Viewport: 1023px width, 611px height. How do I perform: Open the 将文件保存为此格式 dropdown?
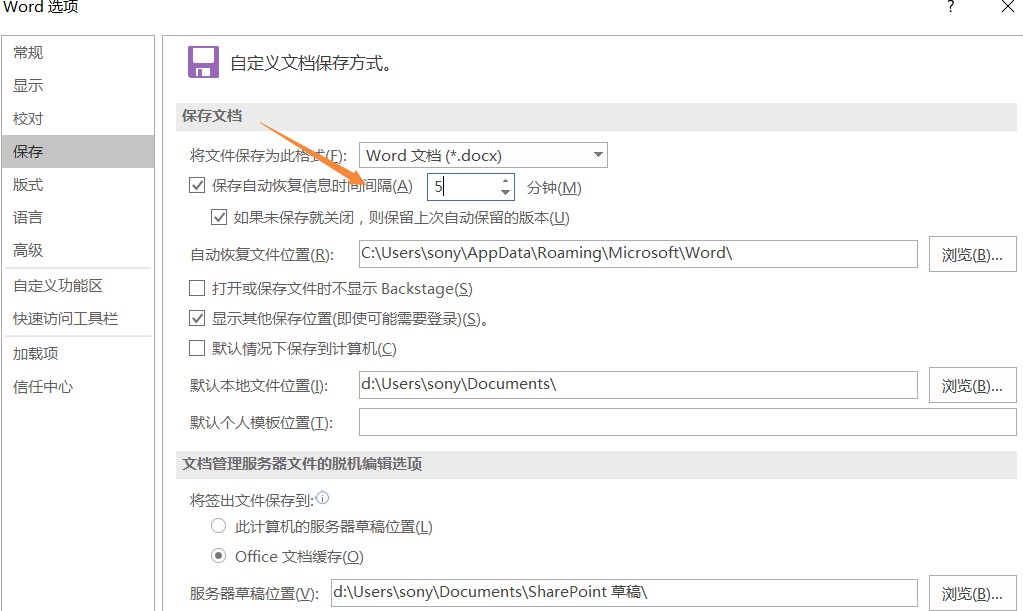click(483, 155)
